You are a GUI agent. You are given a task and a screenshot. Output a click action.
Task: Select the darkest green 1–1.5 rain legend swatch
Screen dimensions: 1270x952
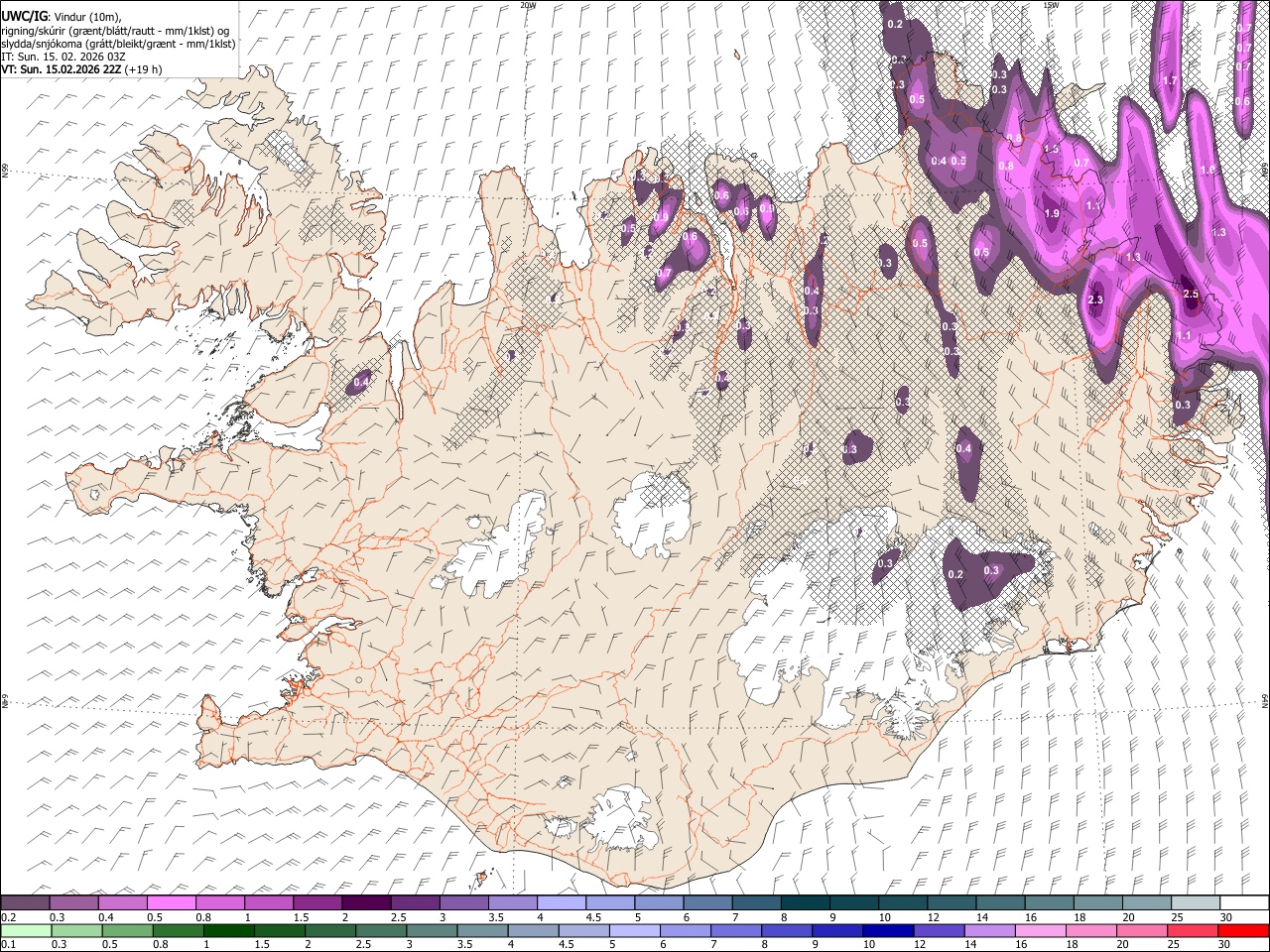coord(230,930)
